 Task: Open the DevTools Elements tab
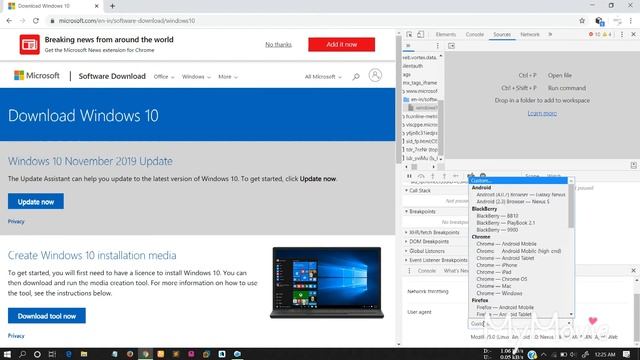pyautogui.click(x=446, y=34)
